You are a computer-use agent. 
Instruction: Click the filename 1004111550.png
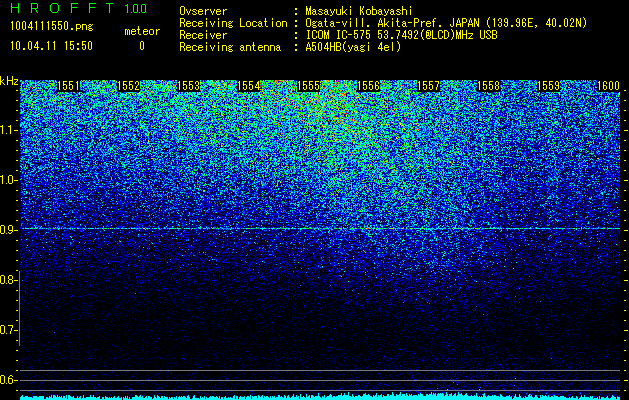tap(51, 27)
